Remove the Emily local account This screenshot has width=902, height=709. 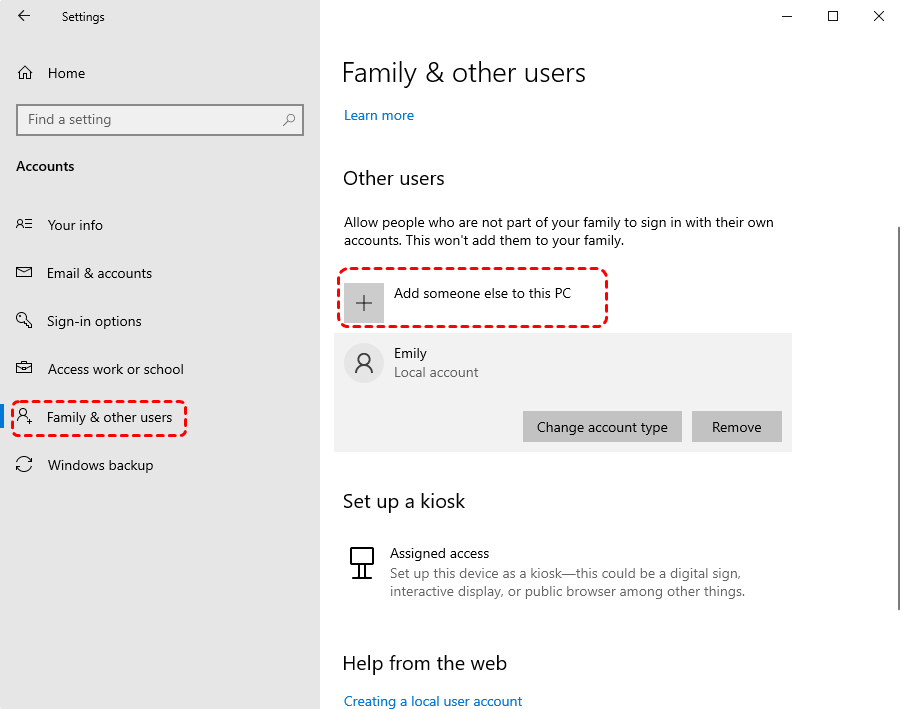click(736, 427)
